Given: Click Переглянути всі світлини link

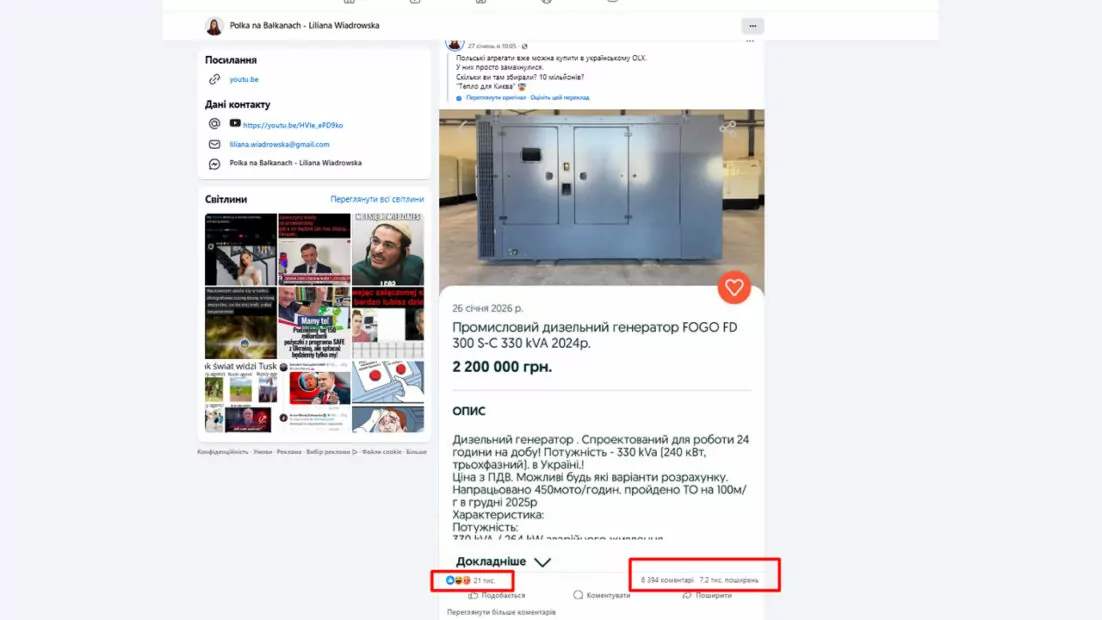Looking at the screenshot, I should click(377, 200).
